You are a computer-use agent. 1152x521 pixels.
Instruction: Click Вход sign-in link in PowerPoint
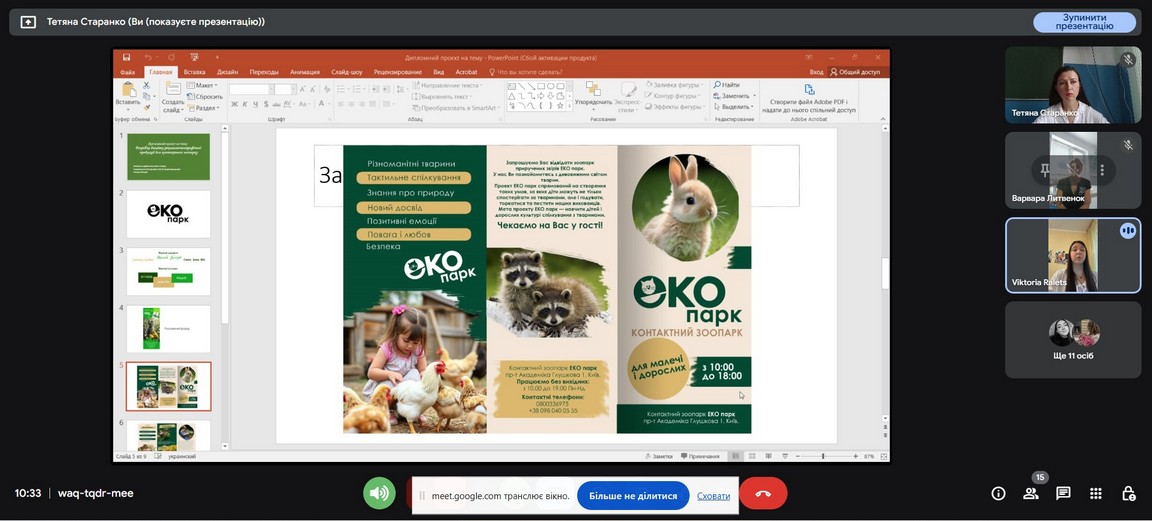click(x=816, y=72)
